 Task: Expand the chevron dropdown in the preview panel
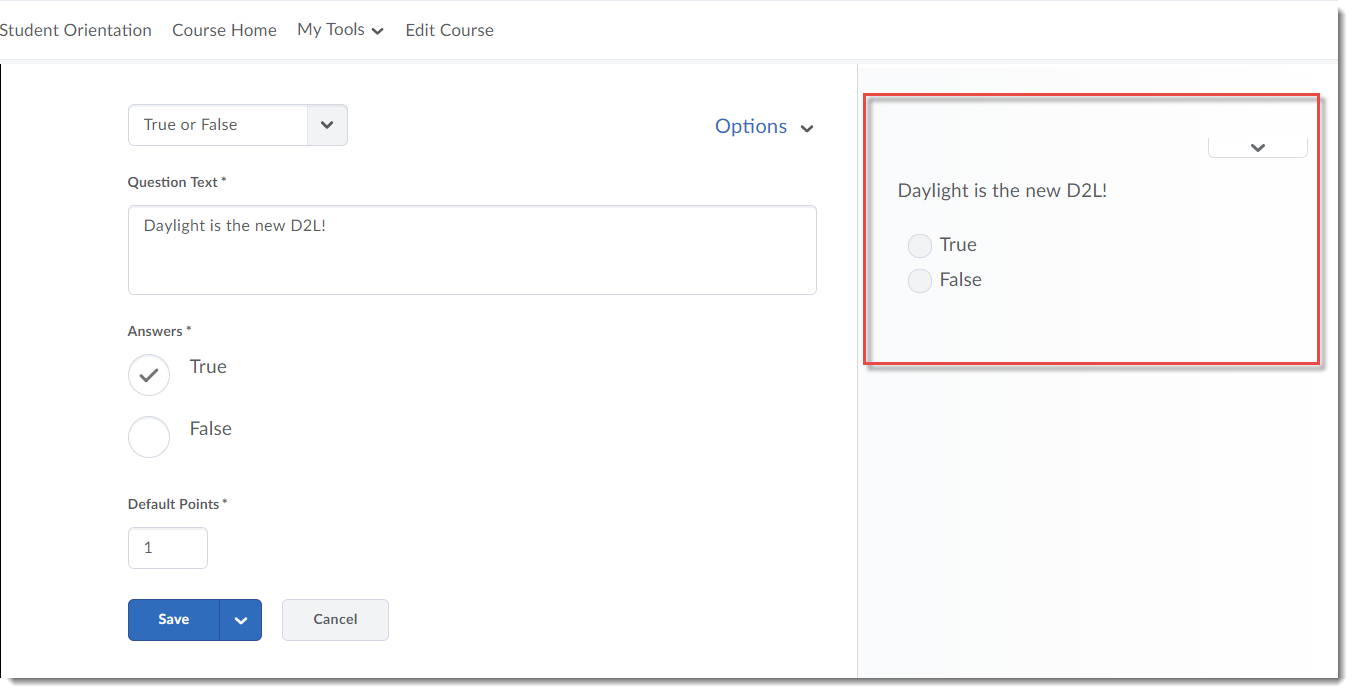pyautogui.click(x=1257, y=147)
